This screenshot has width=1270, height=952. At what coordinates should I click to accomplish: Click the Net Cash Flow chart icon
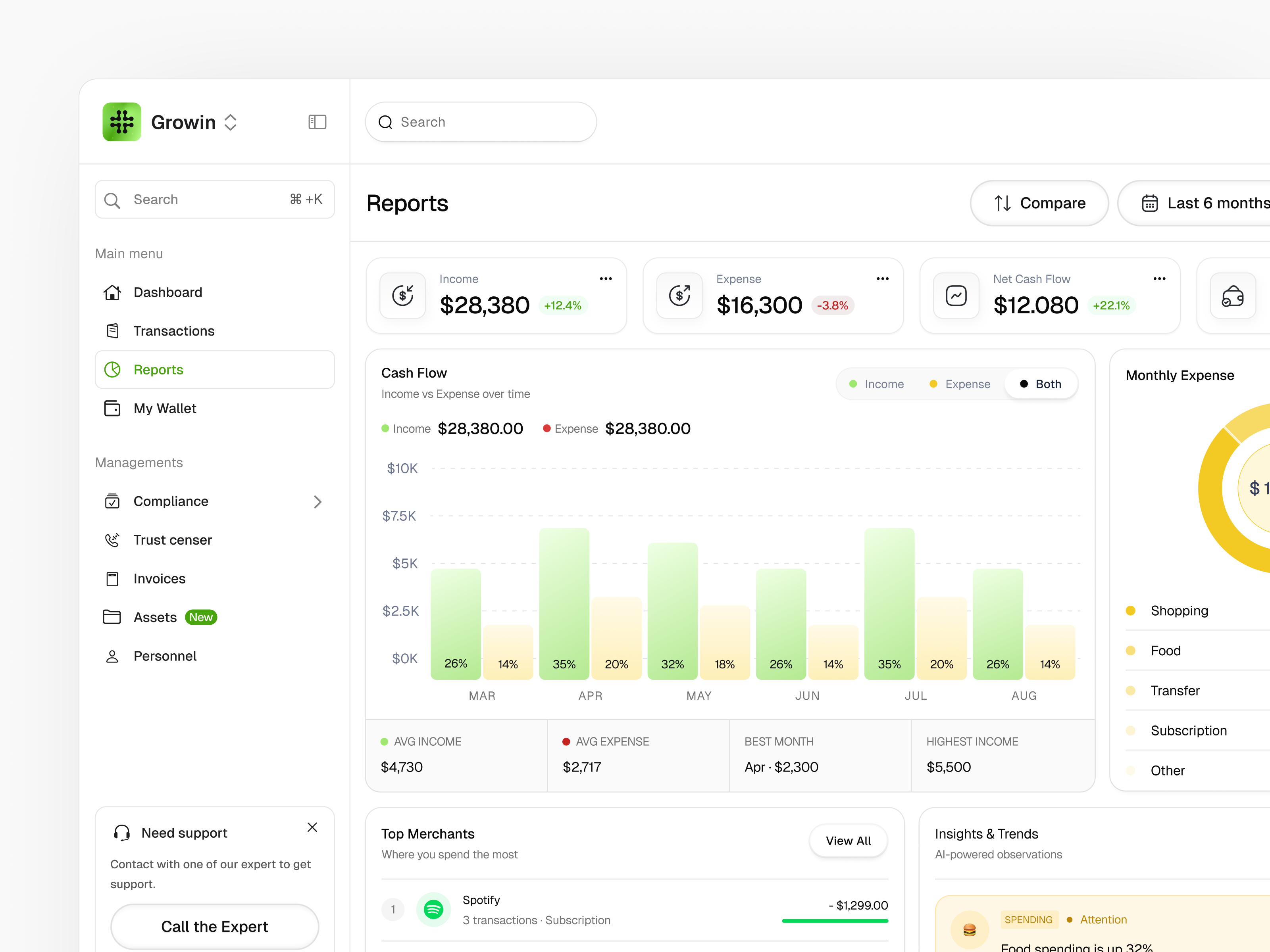[x=956, y=296]
